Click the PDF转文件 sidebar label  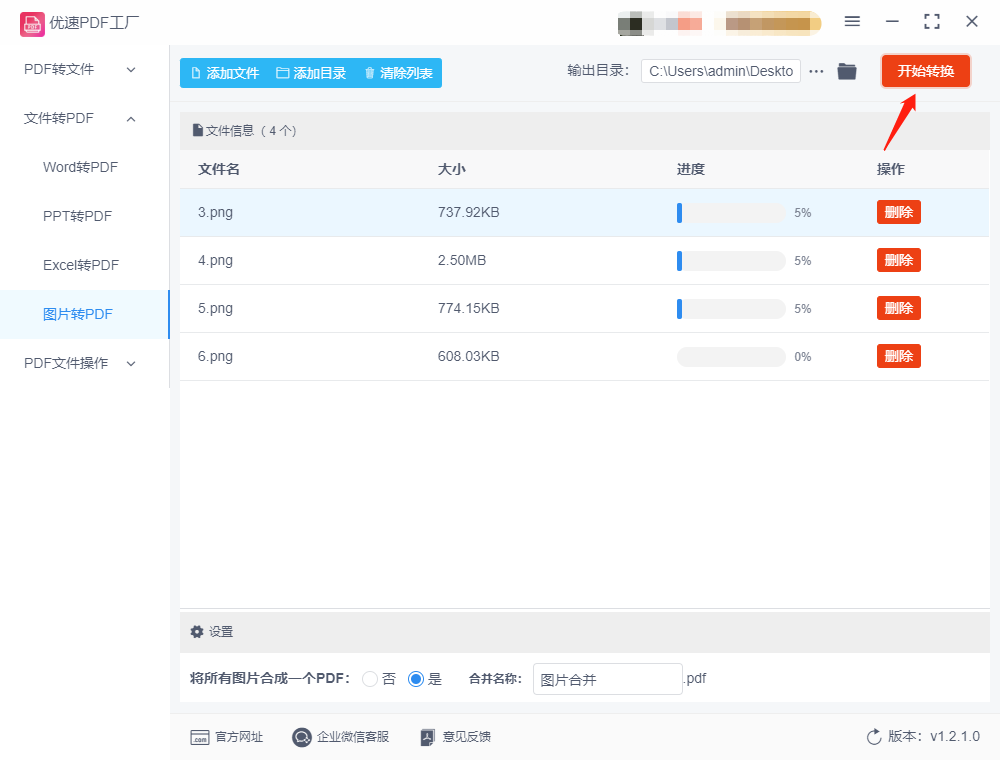[x=59, y=69]
